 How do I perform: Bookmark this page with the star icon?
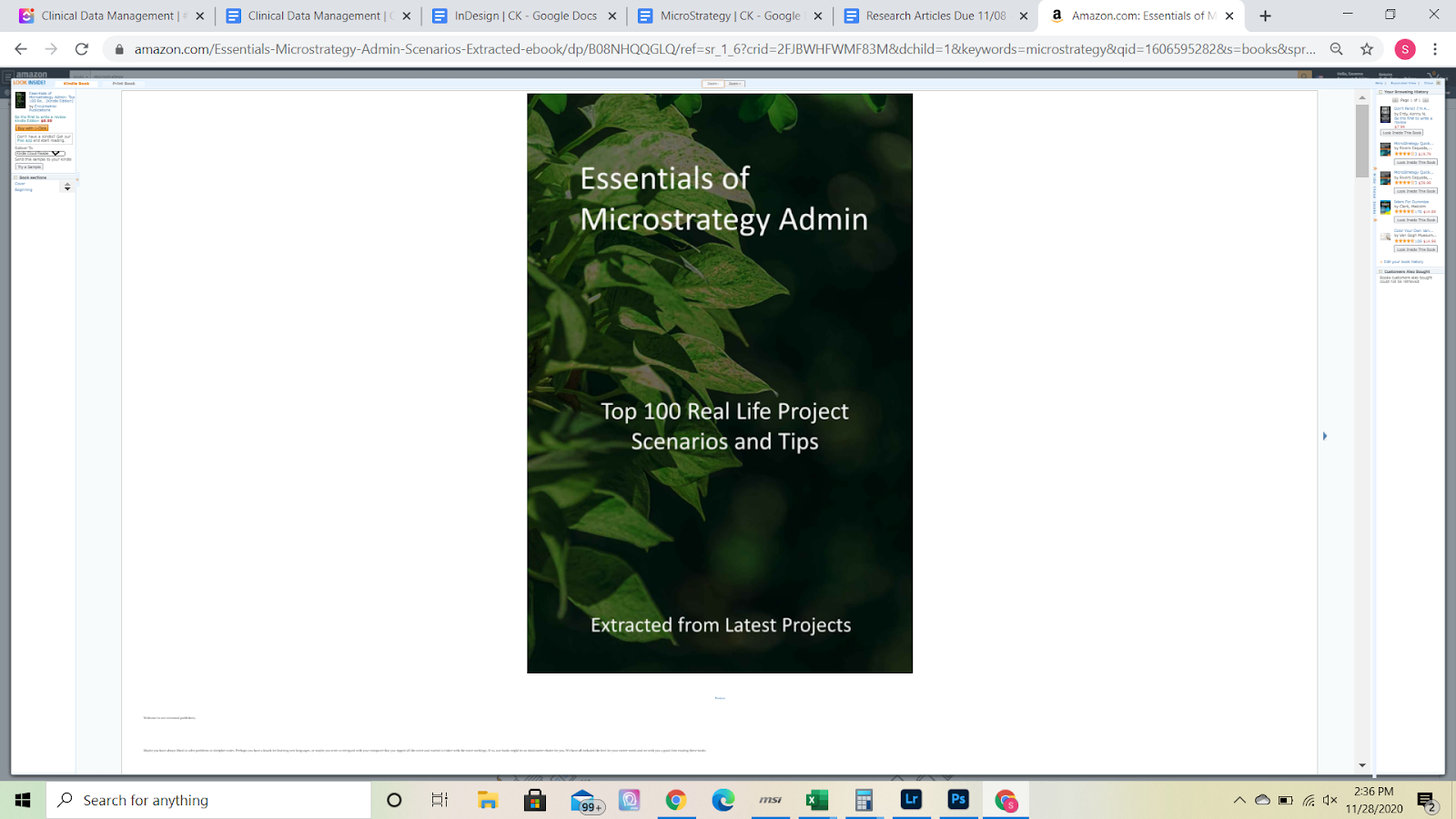tap(1367, 49)
